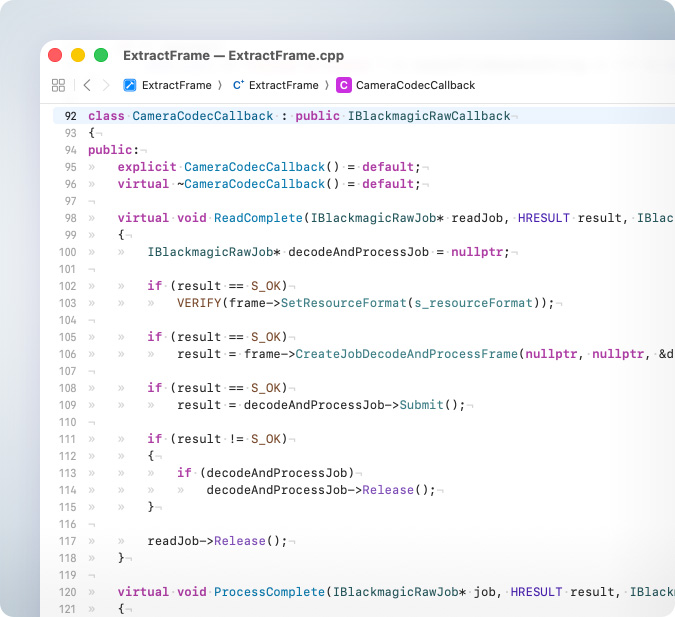Close the ExtractFrame window

click(55, 55)
